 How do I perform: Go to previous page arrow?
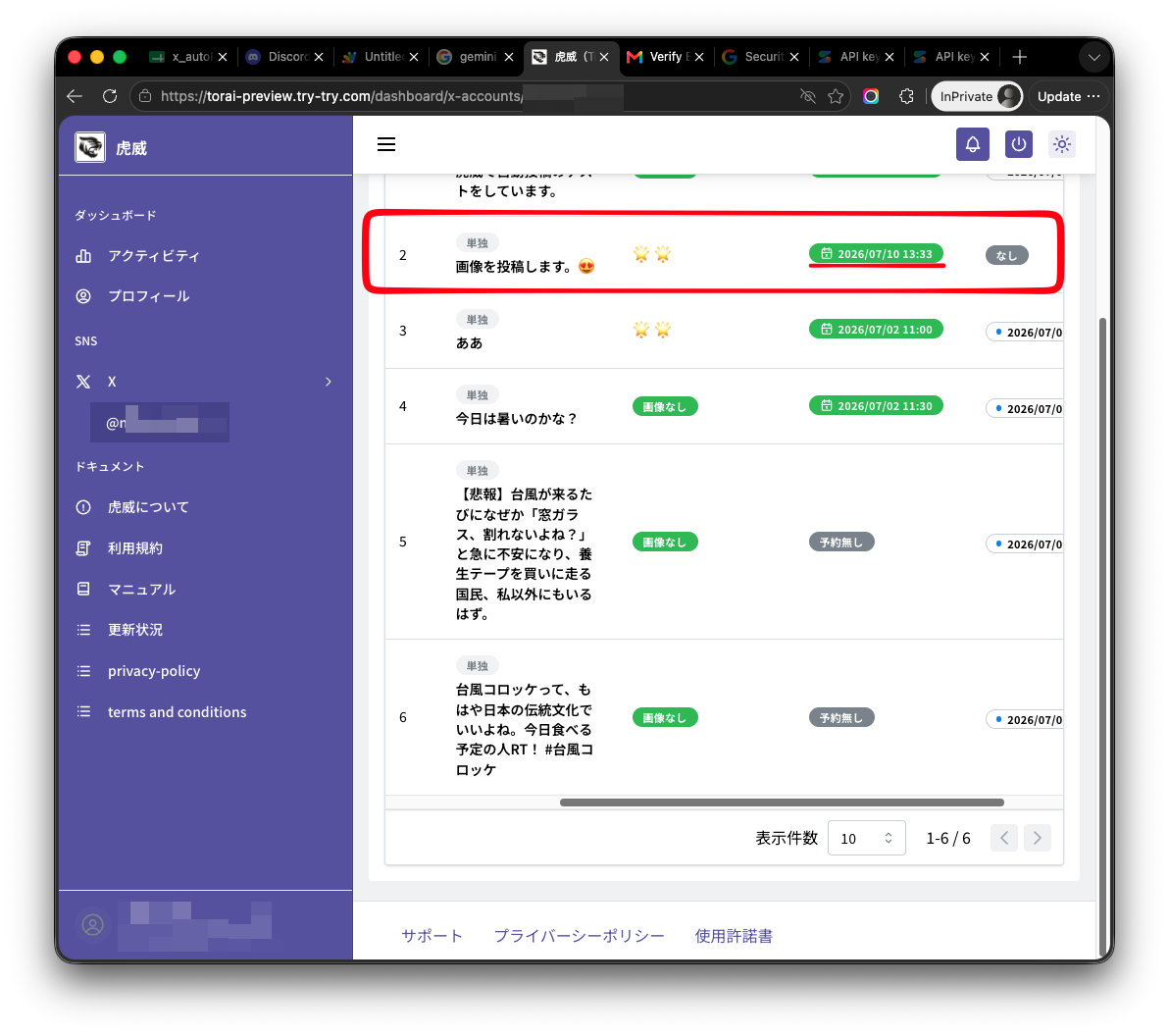[x=1004, y=838]
